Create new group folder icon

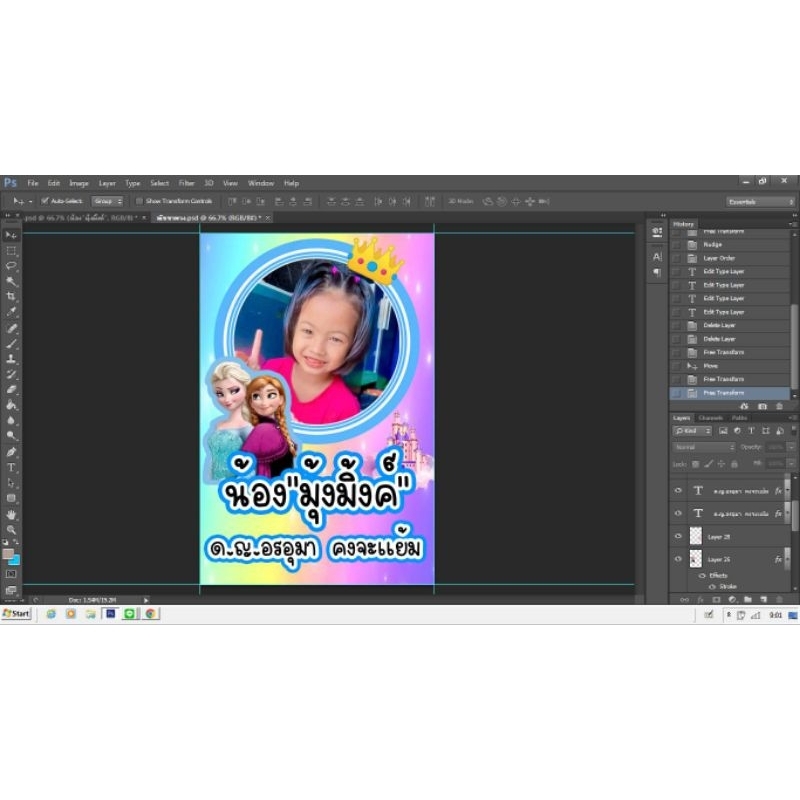(x=747, y=599)
